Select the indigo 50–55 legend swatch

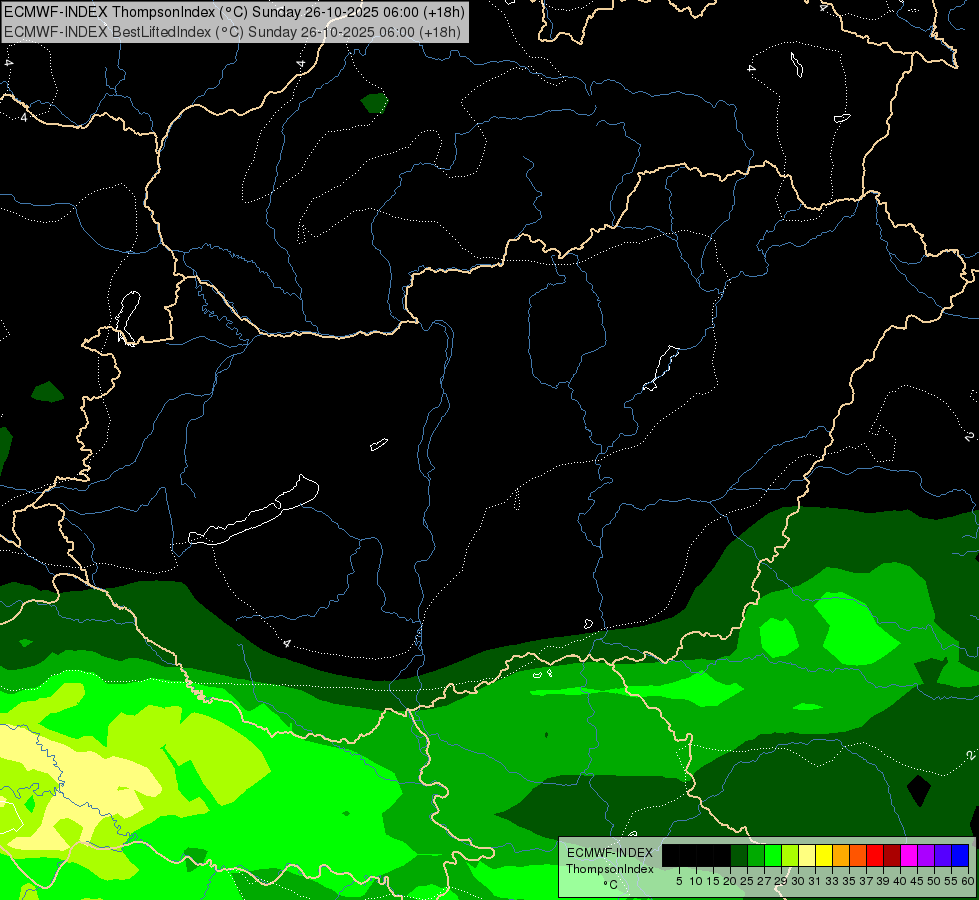[x=943, y=855]
